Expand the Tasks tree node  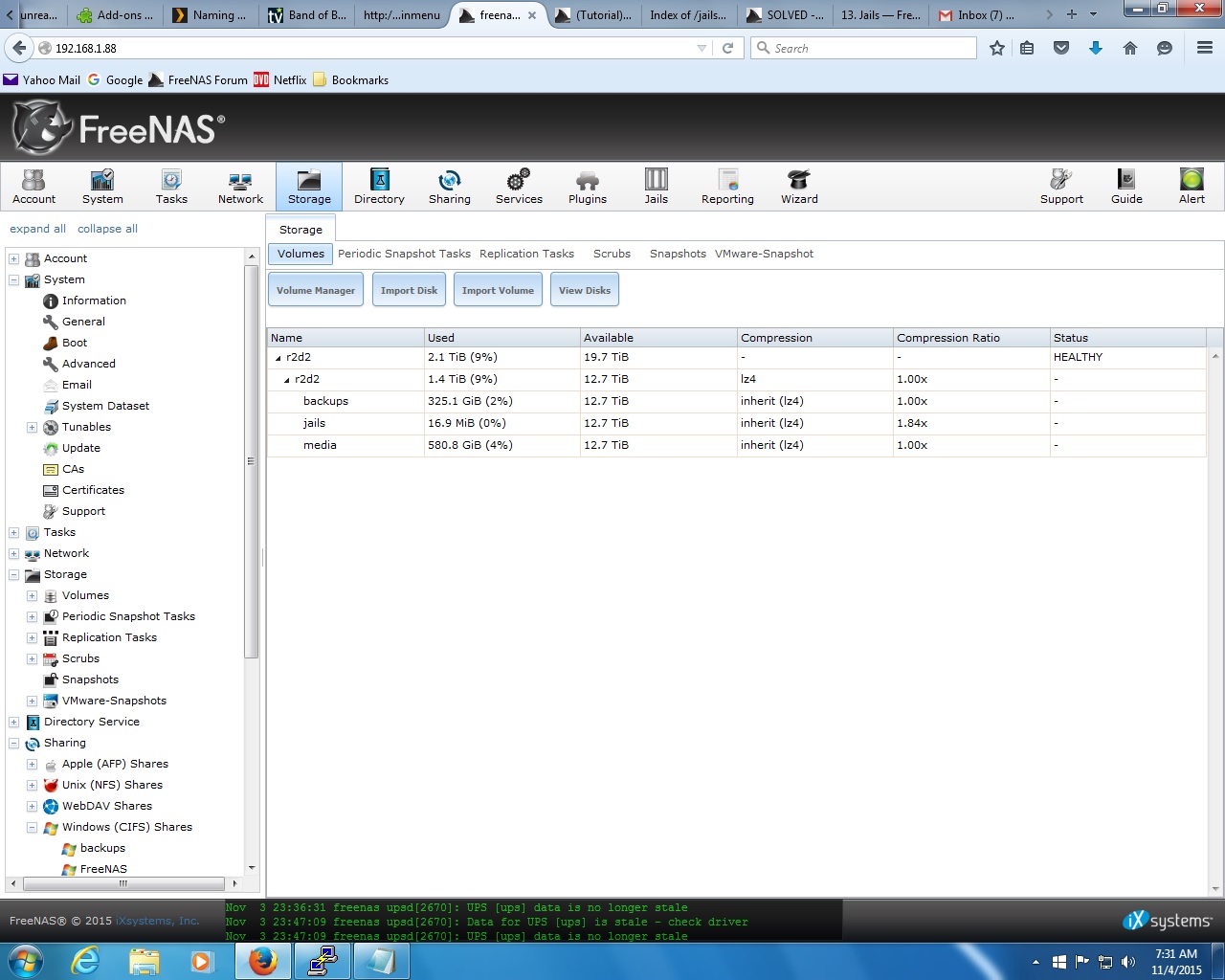pyautogui.click(x=13, y=533)
